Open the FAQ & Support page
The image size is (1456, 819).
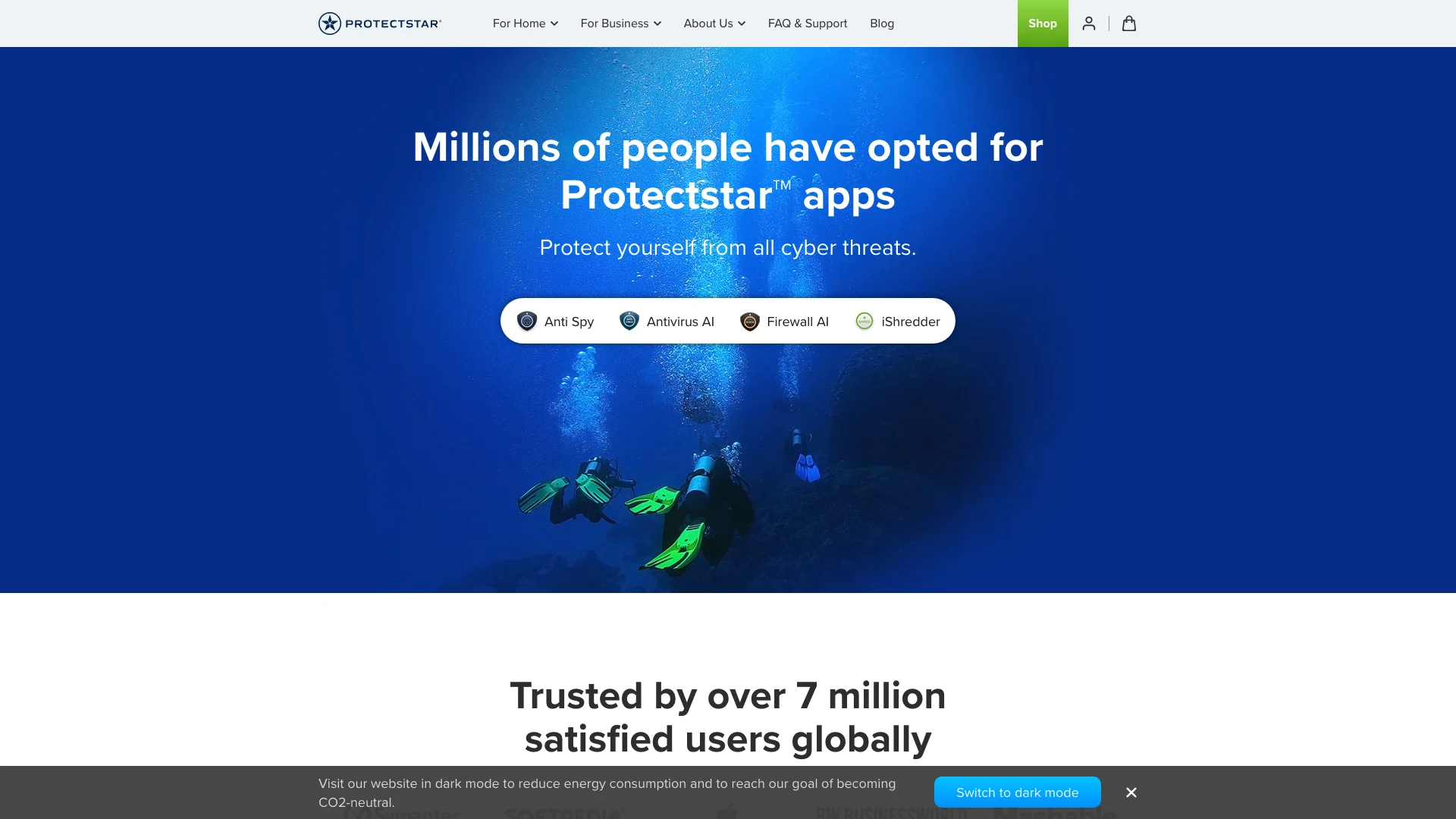pyautogui.click(x=807, y=23)
